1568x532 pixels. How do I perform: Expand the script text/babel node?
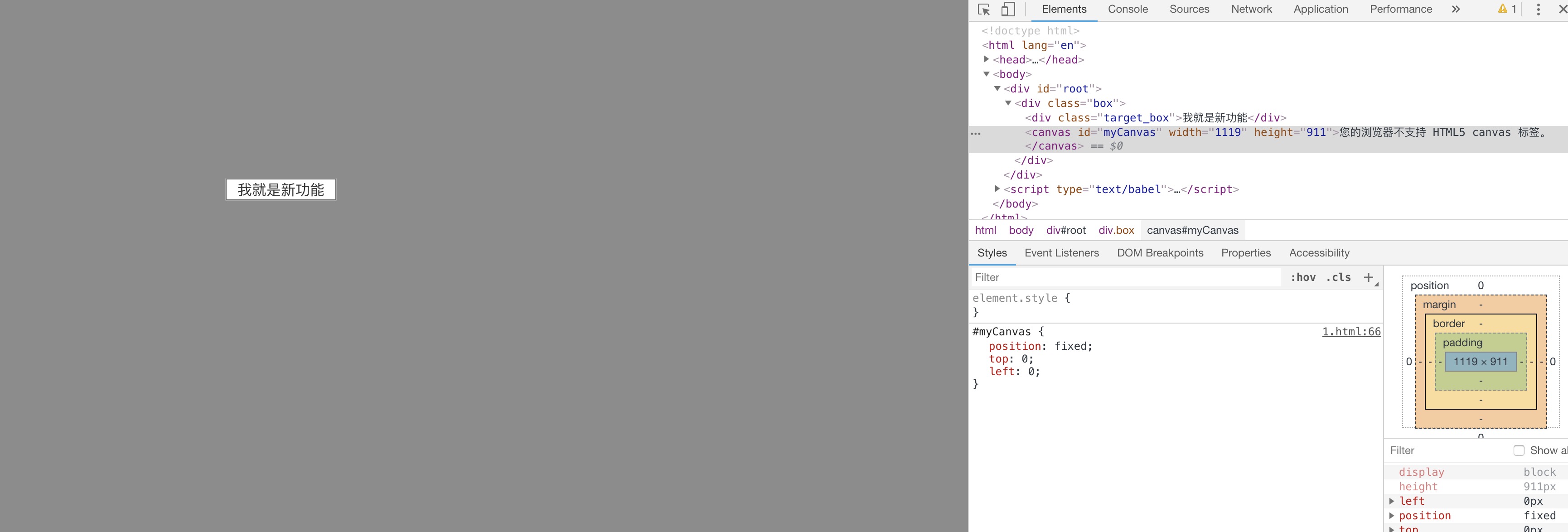[x=997, y=189]
